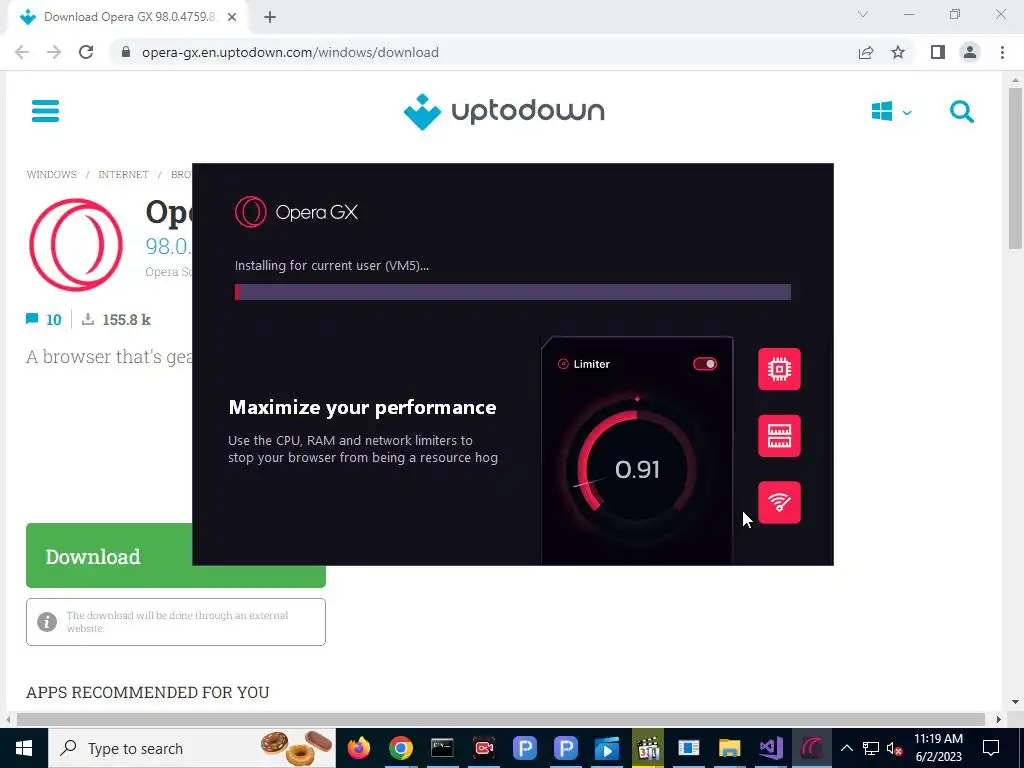
Task: Open the Chrome profile icon
Action: (x=970, y=52)
